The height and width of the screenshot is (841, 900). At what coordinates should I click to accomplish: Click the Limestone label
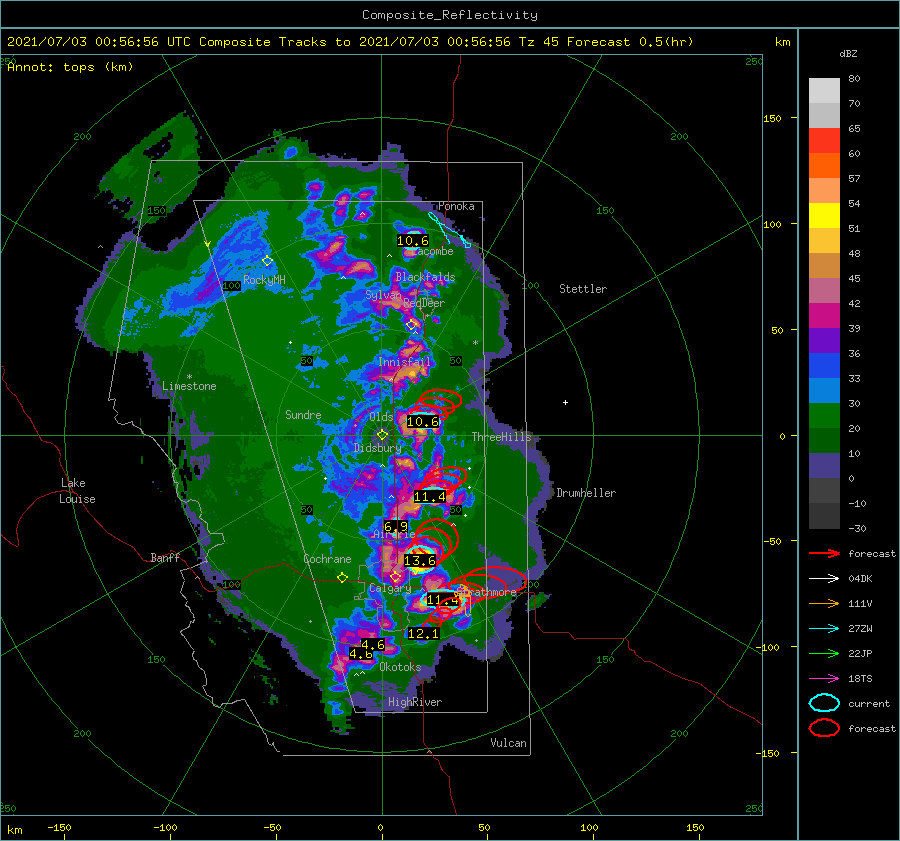[x=189, y=386]
